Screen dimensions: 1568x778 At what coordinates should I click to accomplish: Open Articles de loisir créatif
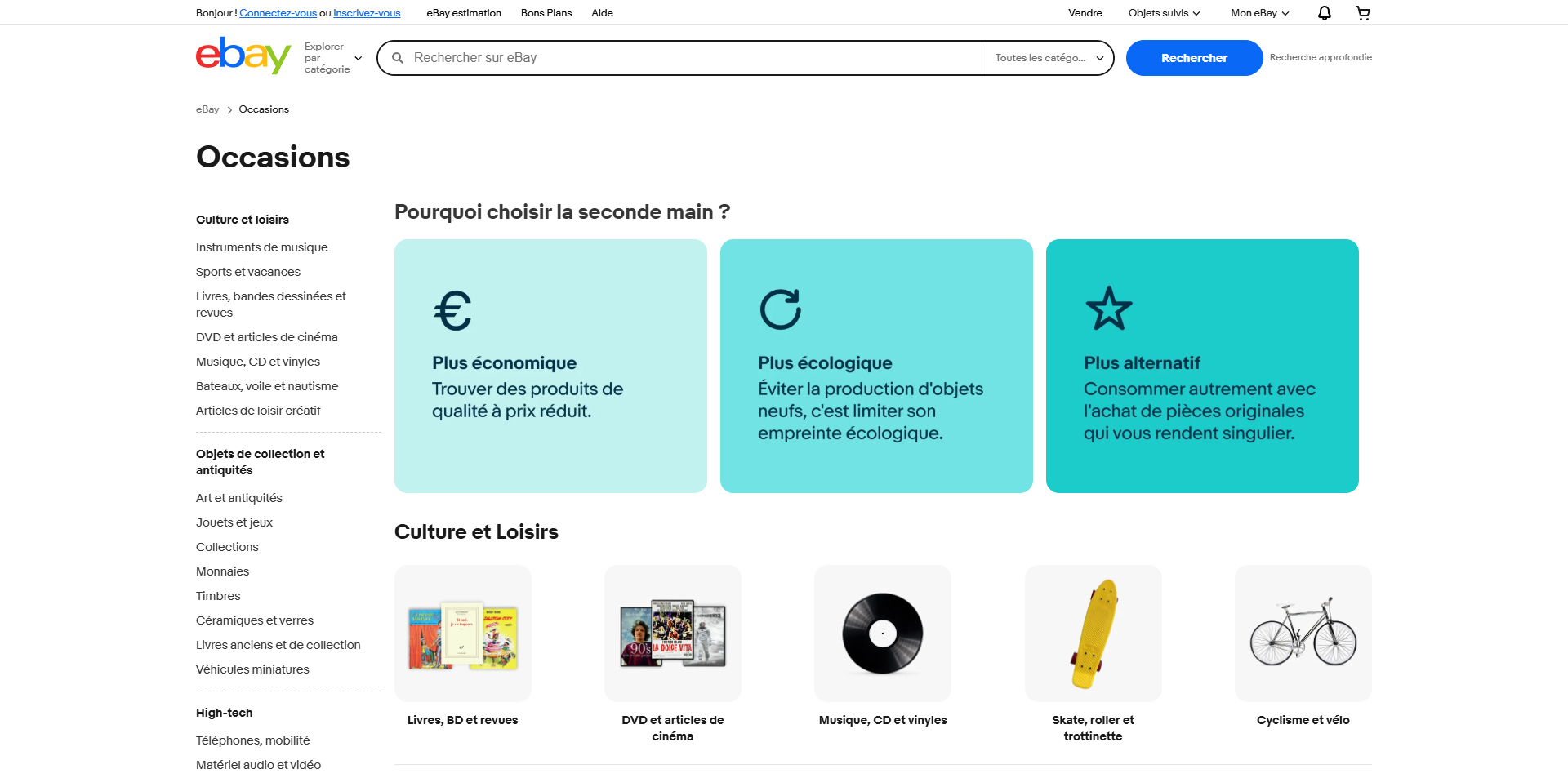point(258,411)
